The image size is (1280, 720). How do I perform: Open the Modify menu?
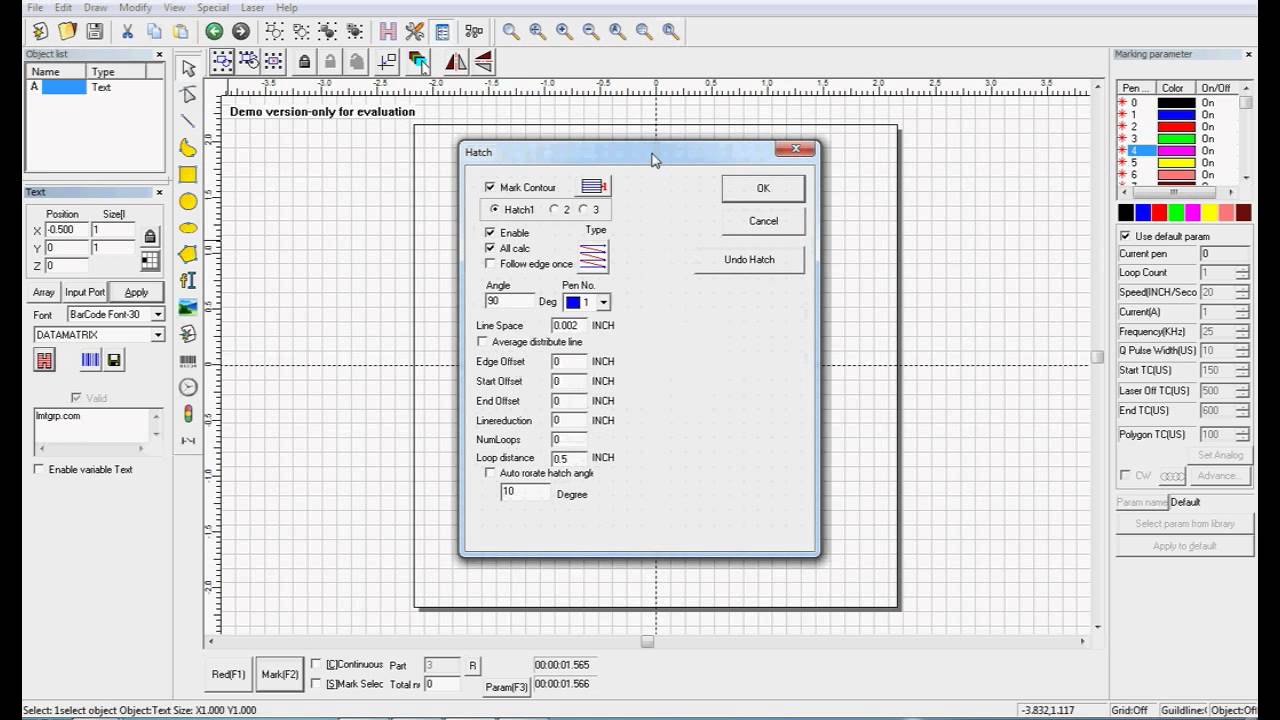tap(135, 8)
